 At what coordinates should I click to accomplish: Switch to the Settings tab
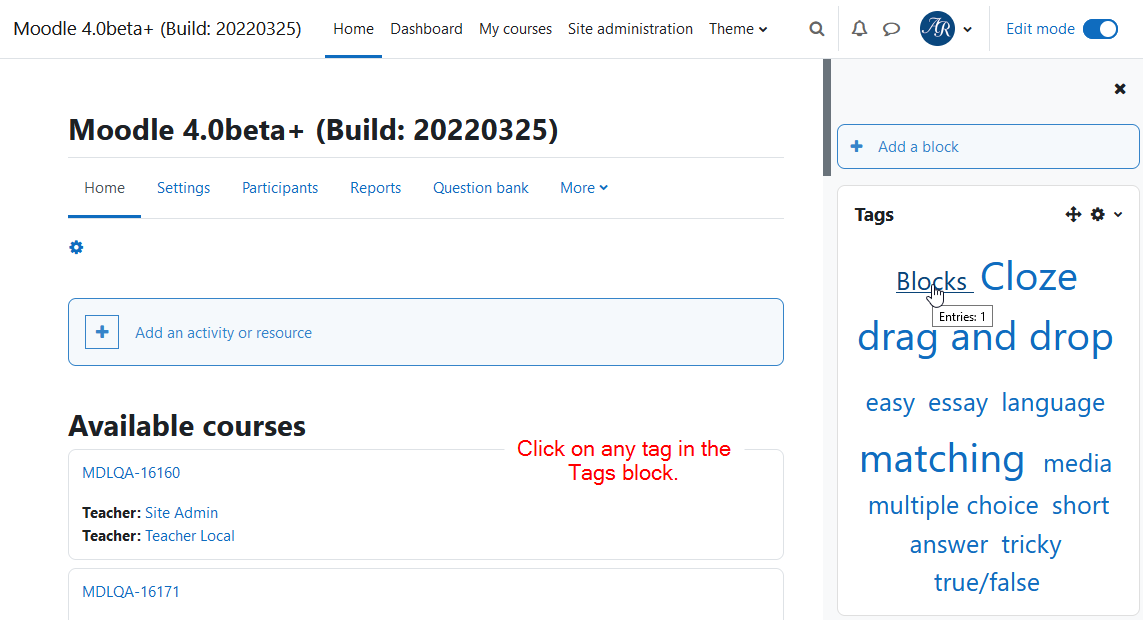[x=184, y=188]
